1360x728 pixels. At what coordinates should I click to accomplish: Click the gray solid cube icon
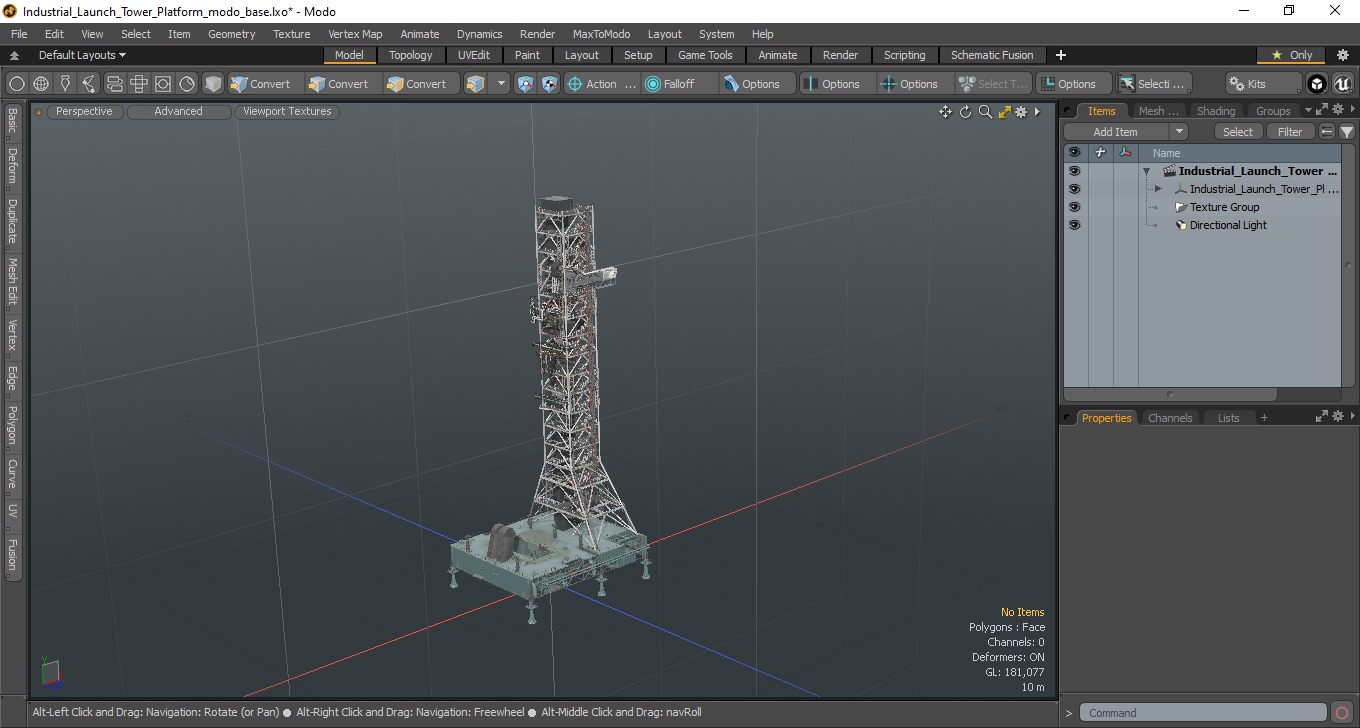tap(213, 84)
